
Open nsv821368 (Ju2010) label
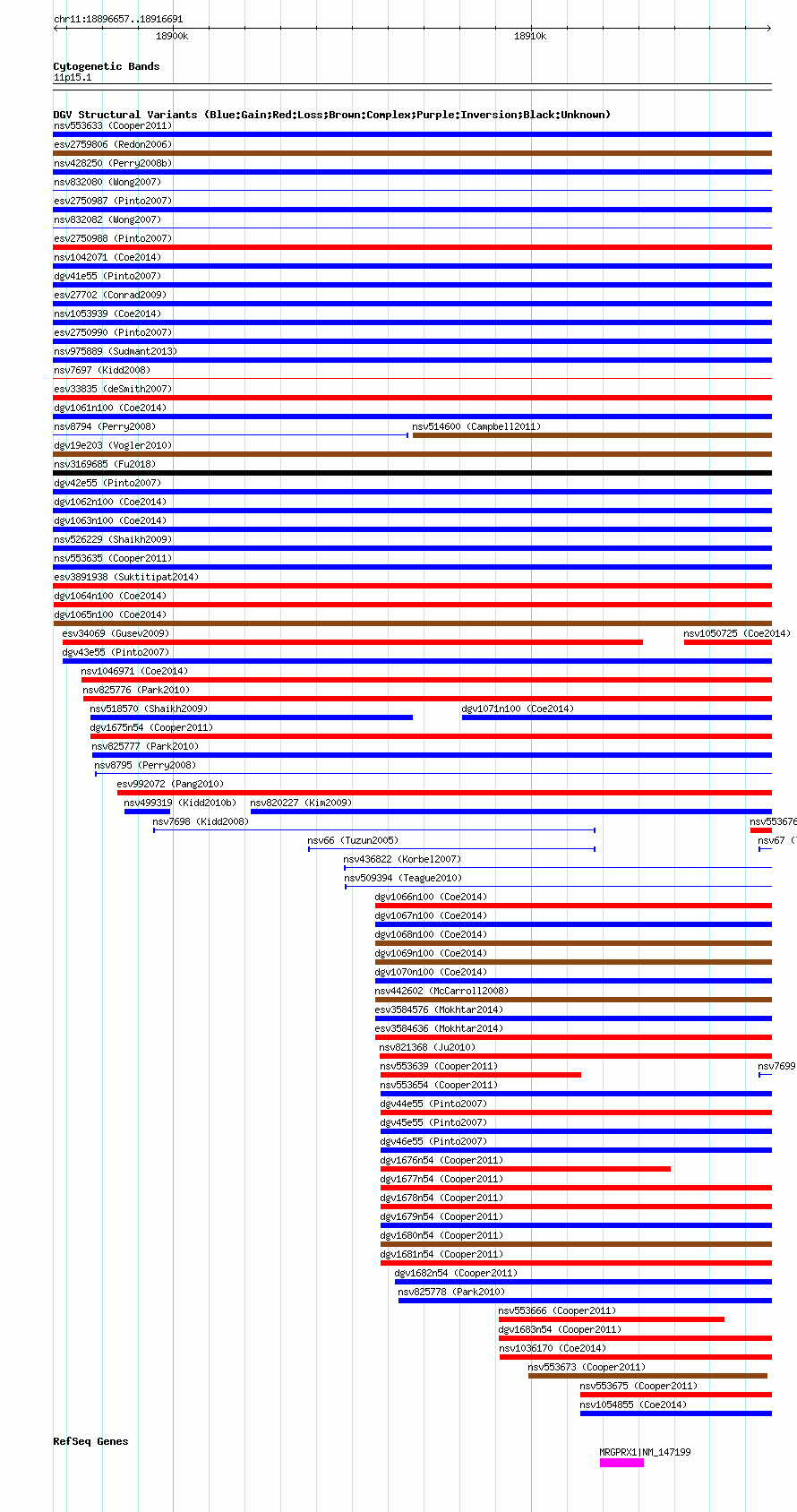427,1047
